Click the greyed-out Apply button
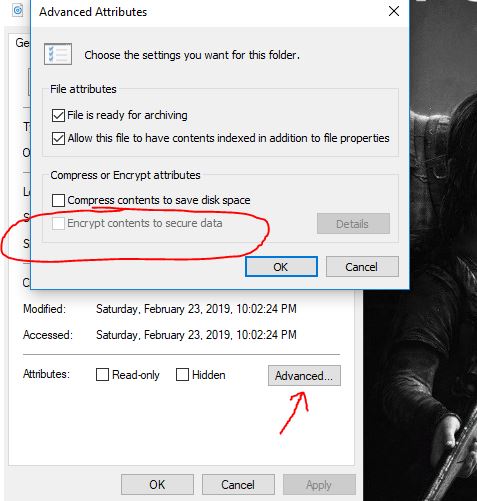477x501 pixels. tap(319, 484)
